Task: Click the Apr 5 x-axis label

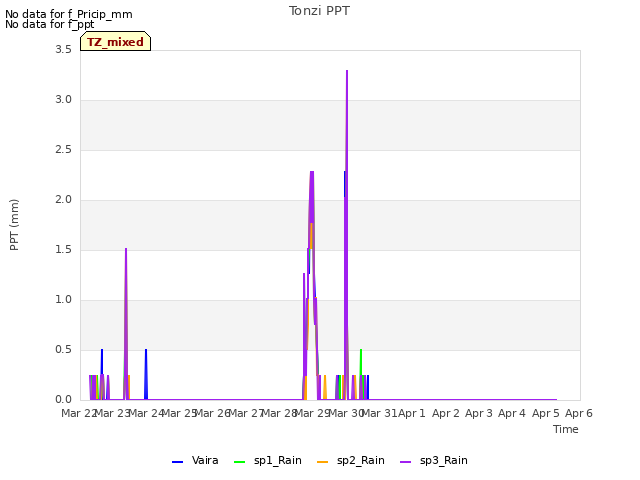Action: tap(546, 413)
